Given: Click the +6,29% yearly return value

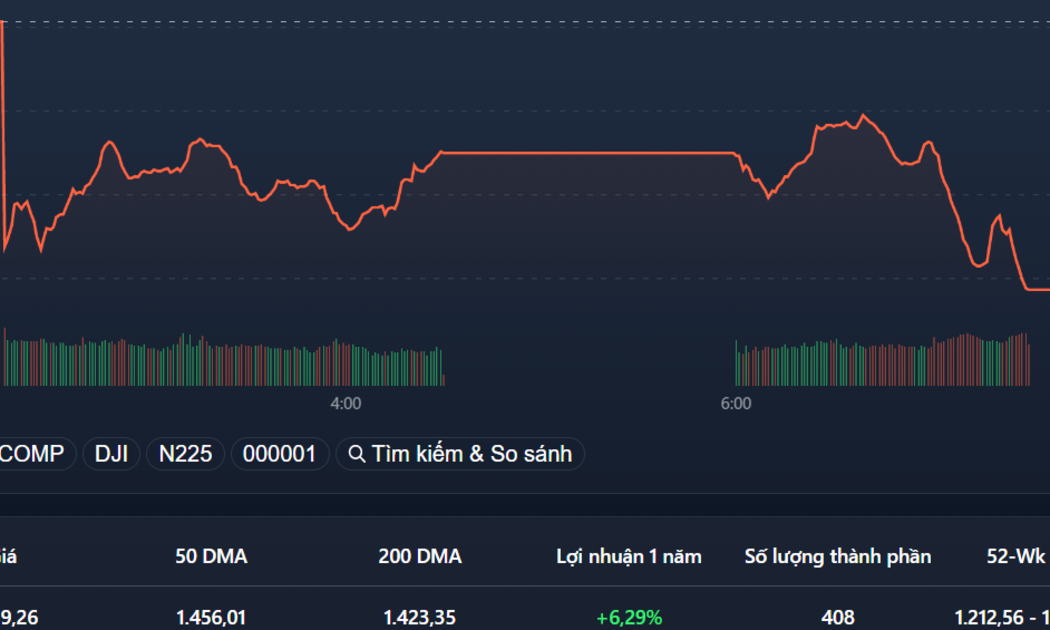Looking at the screenshot, I should tap(629, 617).
